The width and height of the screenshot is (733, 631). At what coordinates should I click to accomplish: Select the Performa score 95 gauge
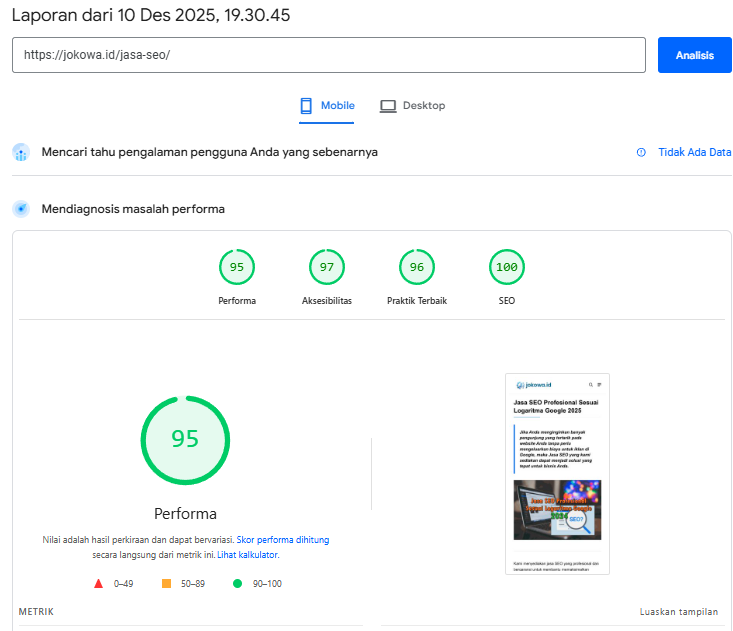point(237,267)
